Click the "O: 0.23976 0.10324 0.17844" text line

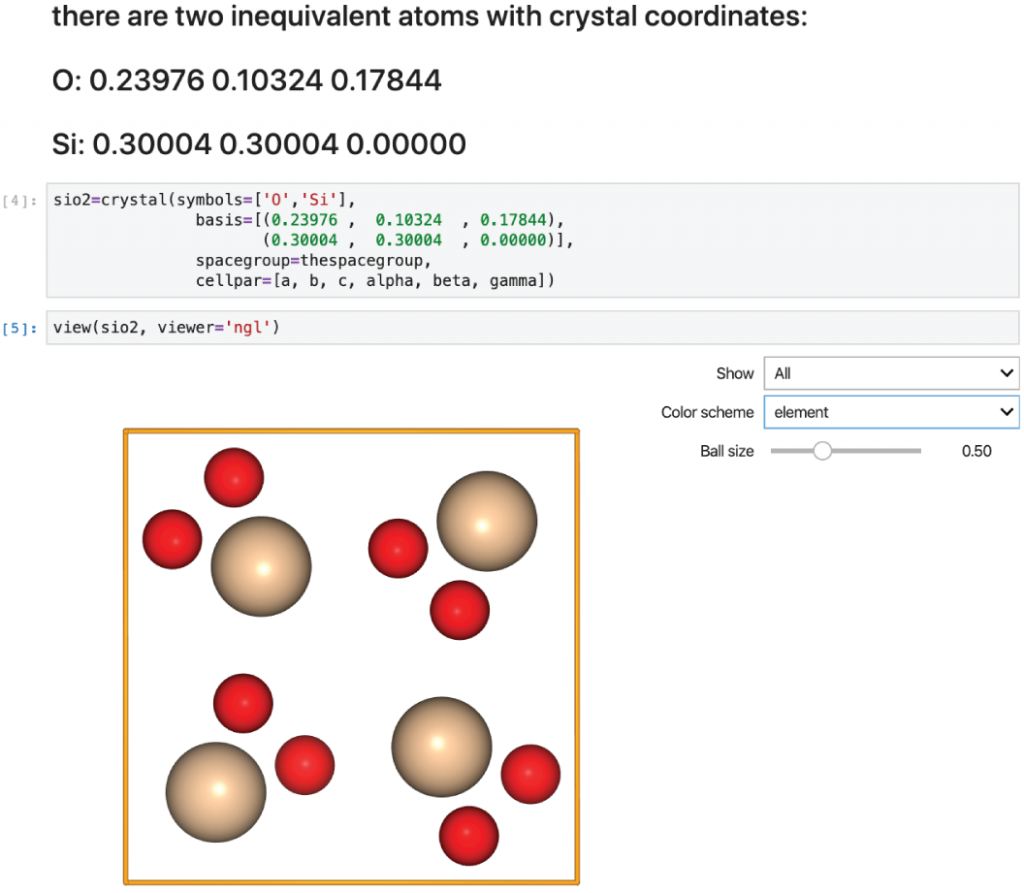click(247, 80)
